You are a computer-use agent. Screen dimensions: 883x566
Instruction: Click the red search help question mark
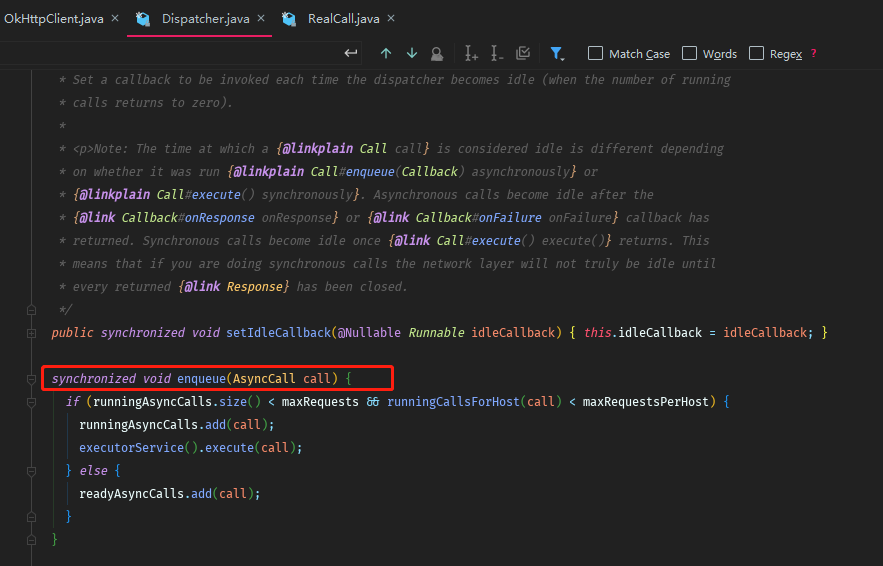[x=813, y=54]
